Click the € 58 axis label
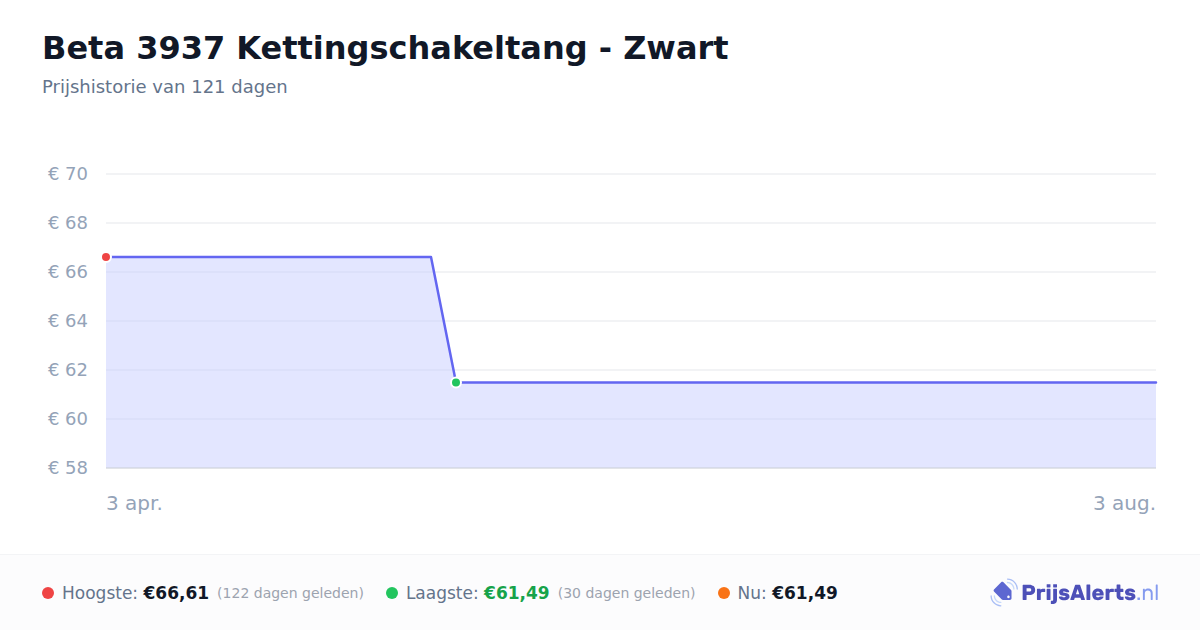The image size is (1200, 630). (68, 468)
